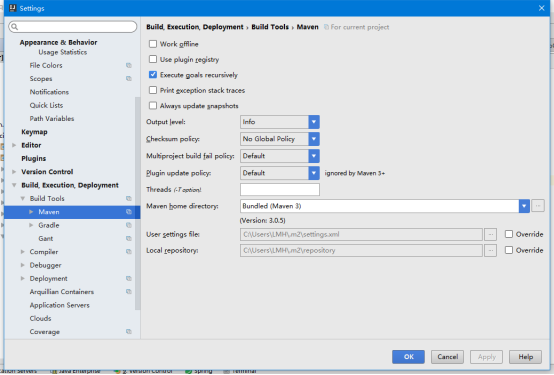Browse for User settings file button
The height and width of the screenshot is (375, 554).
pyautogui.click(x=490, y=234)
